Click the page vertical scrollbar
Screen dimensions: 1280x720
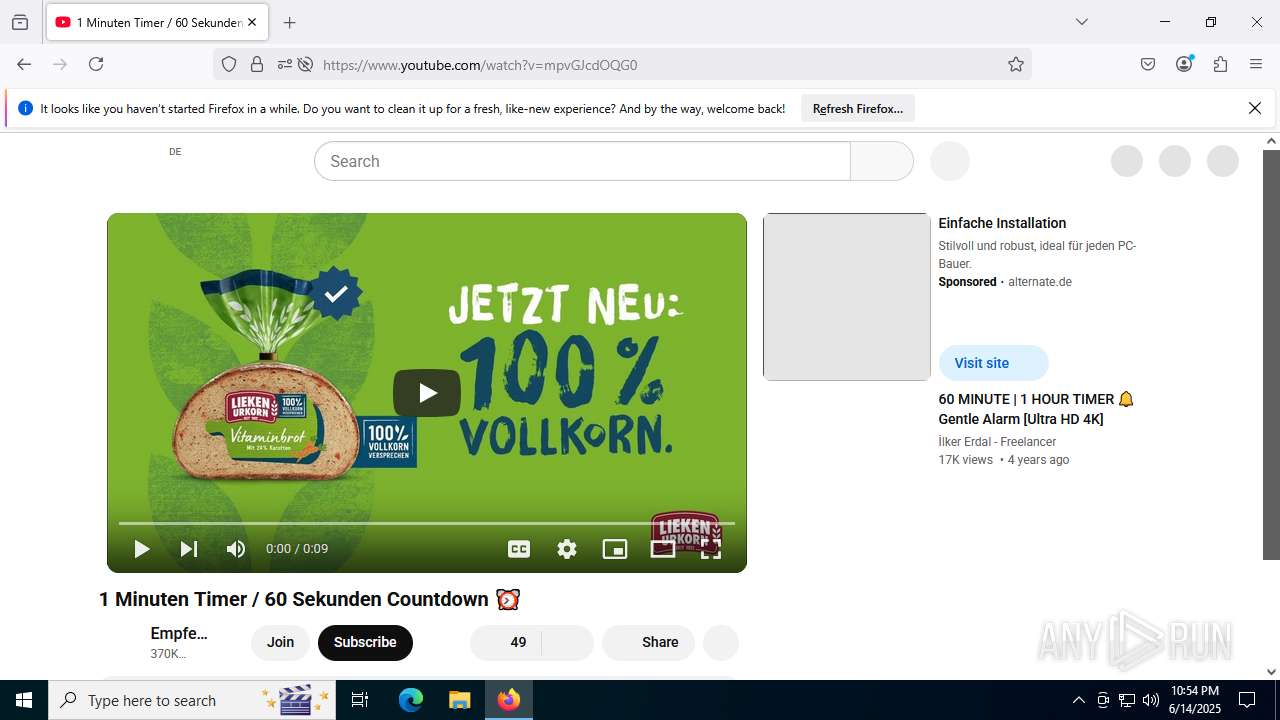(x=1271, y=355)
